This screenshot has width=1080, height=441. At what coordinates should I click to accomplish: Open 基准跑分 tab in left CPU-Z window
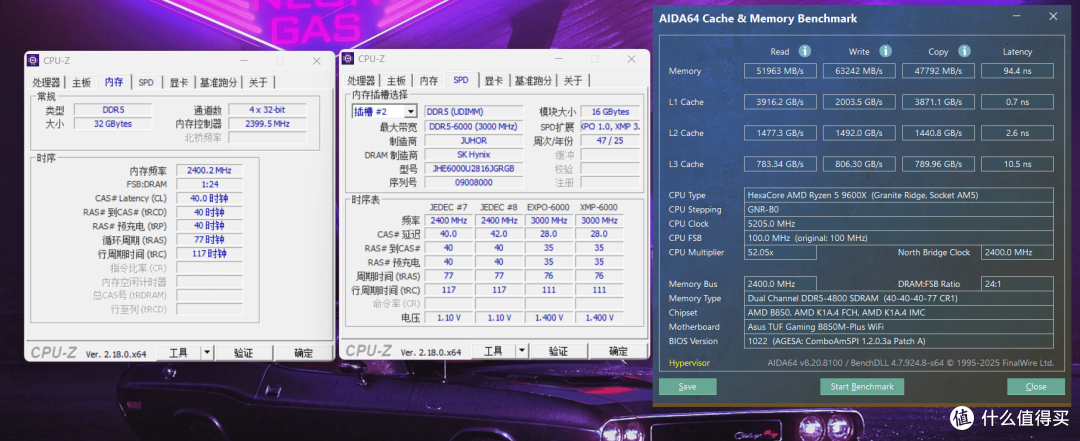[218, 82]
